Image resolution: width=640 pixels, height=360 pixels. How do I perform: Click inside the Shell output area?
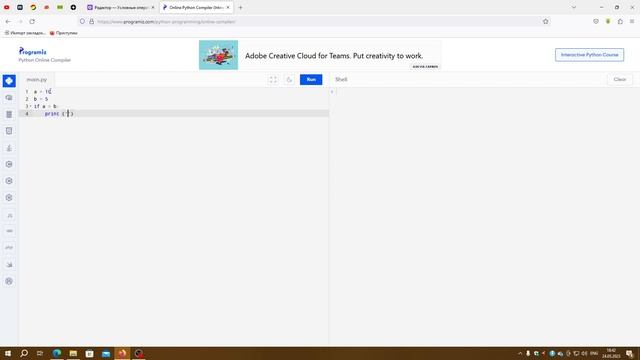(484, 216)
